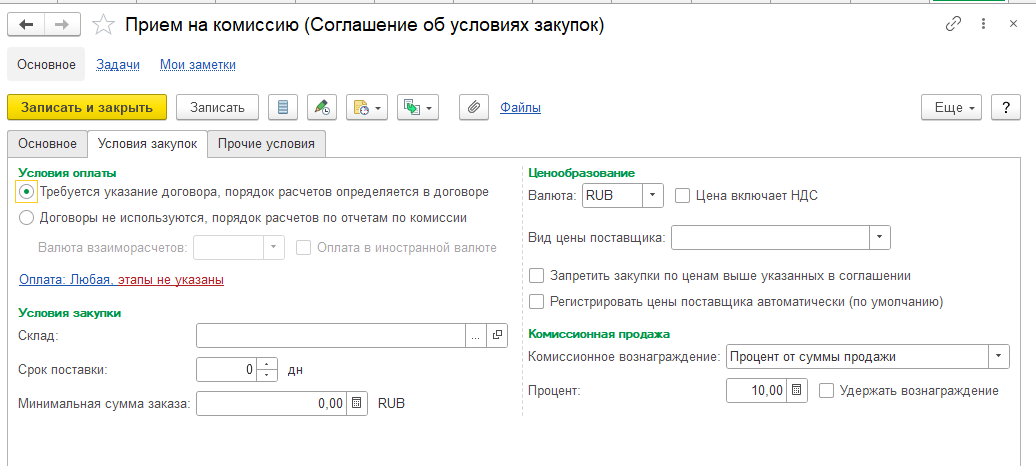Switch to the Основное tab
Image resolution: width=1036 pixels, height=466 pixels.
pyautogui.click(x=47, y=144)
